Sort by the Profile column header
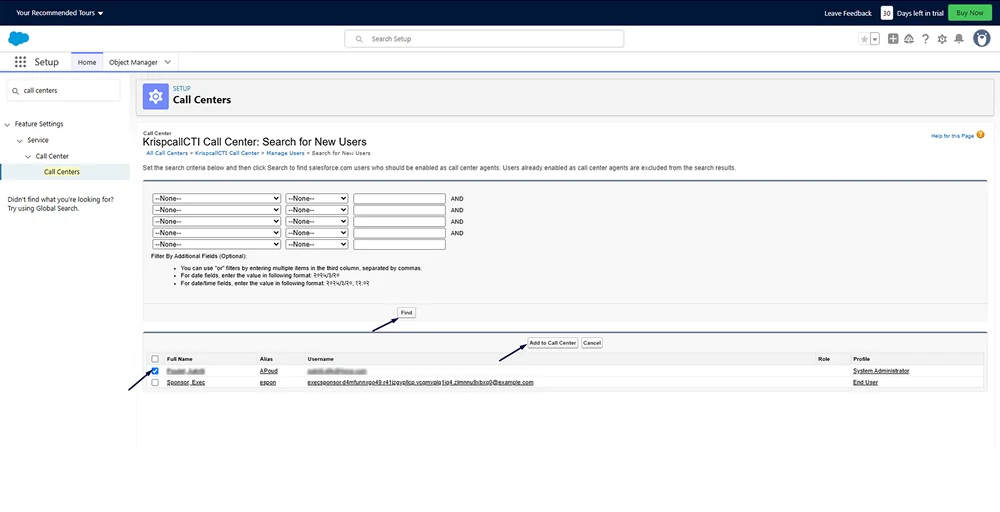 pos(861,359)
